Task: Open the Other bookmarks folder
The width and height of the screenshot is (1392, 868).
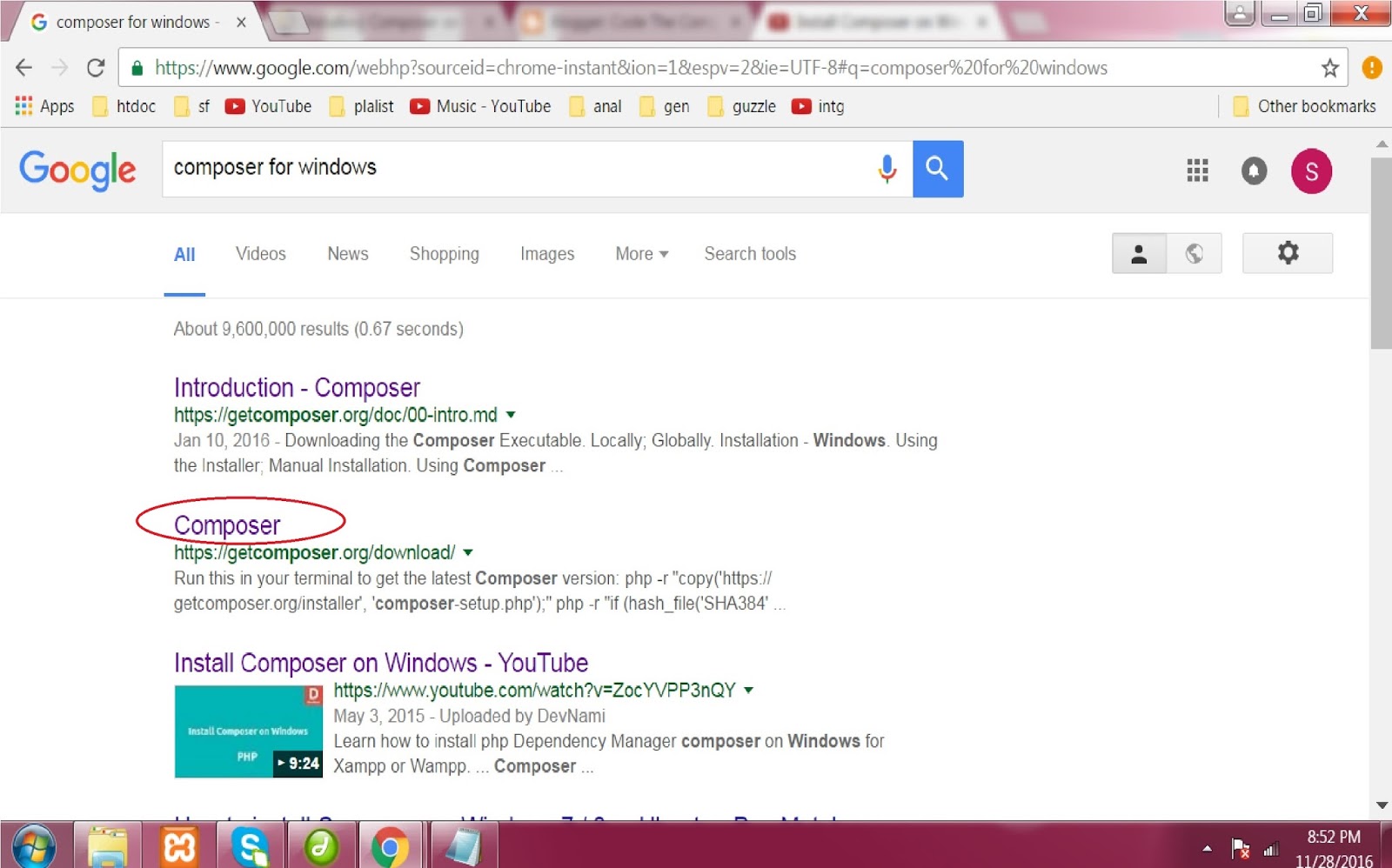Action: (x=1304, y=106)
